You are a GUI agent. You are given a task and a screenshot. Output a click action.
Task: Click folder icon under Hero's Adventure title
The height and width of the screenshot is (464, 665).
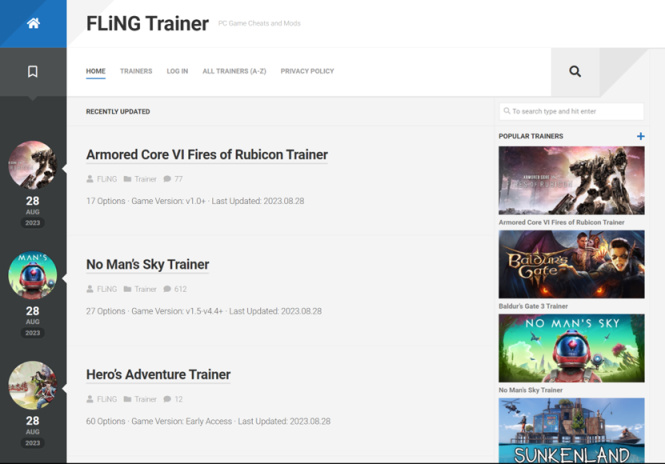(x=127, y=399)
